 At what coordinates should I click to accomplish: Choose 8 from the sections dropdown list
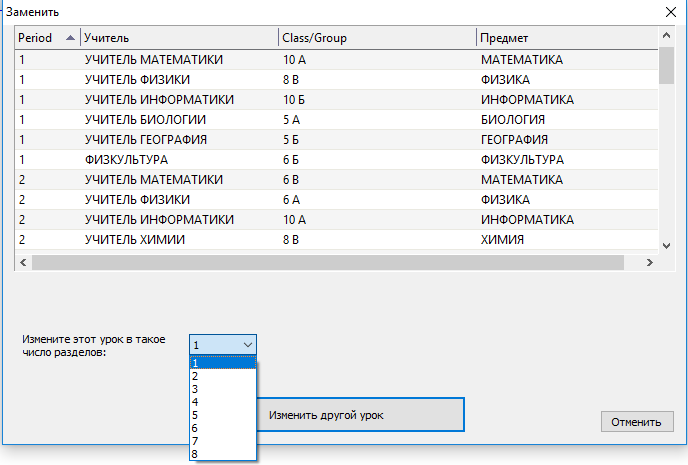[222, 454]
